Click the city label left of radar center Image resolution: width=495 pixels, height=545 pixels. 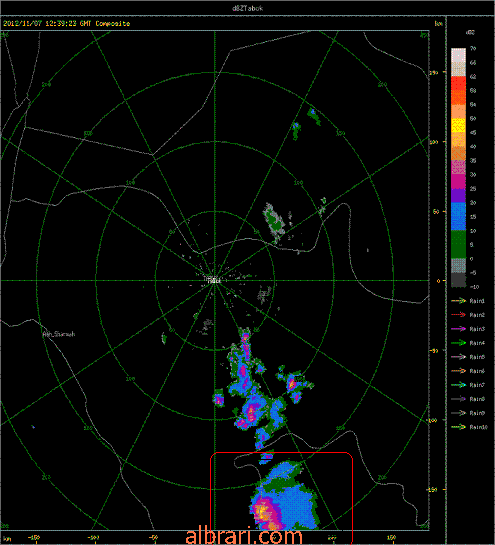pos(59,334)
